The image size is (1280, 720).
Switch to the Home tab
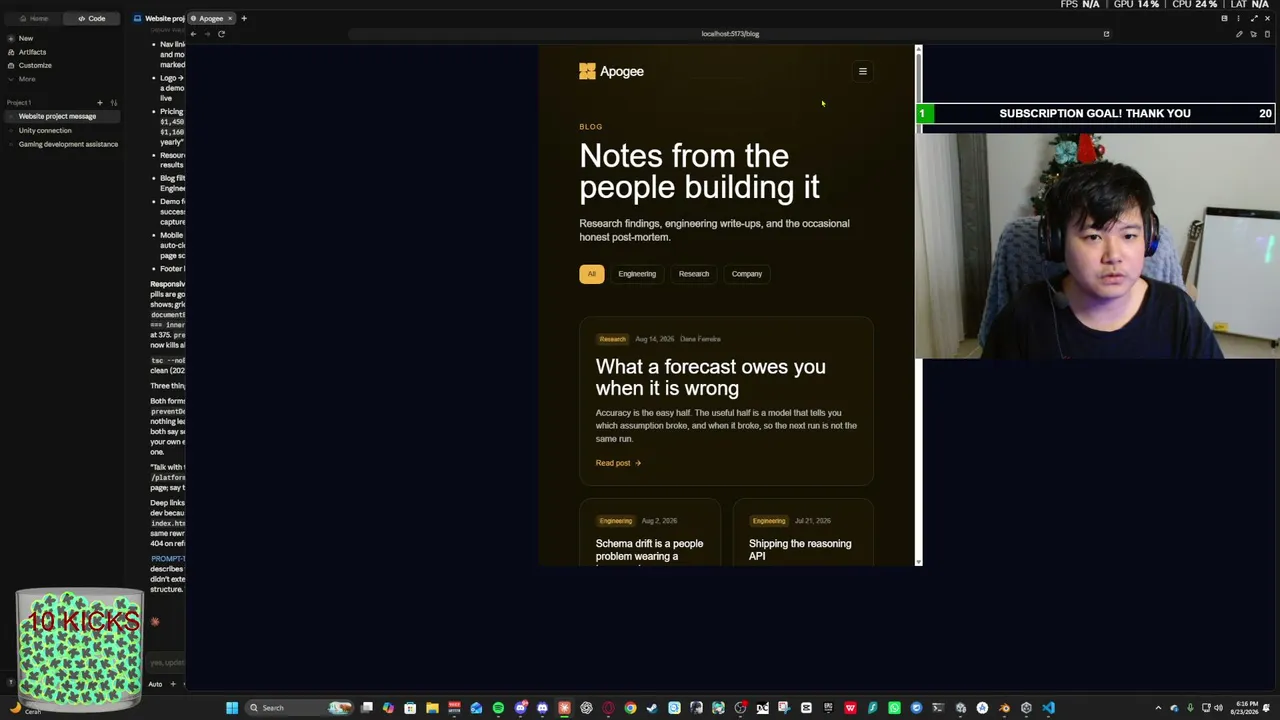(x=33, y=18)
